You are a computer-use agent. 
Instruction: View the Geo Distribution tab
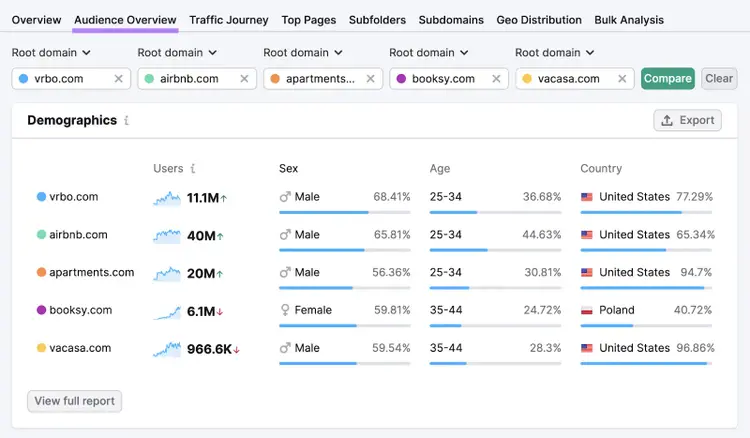point(539,20)
